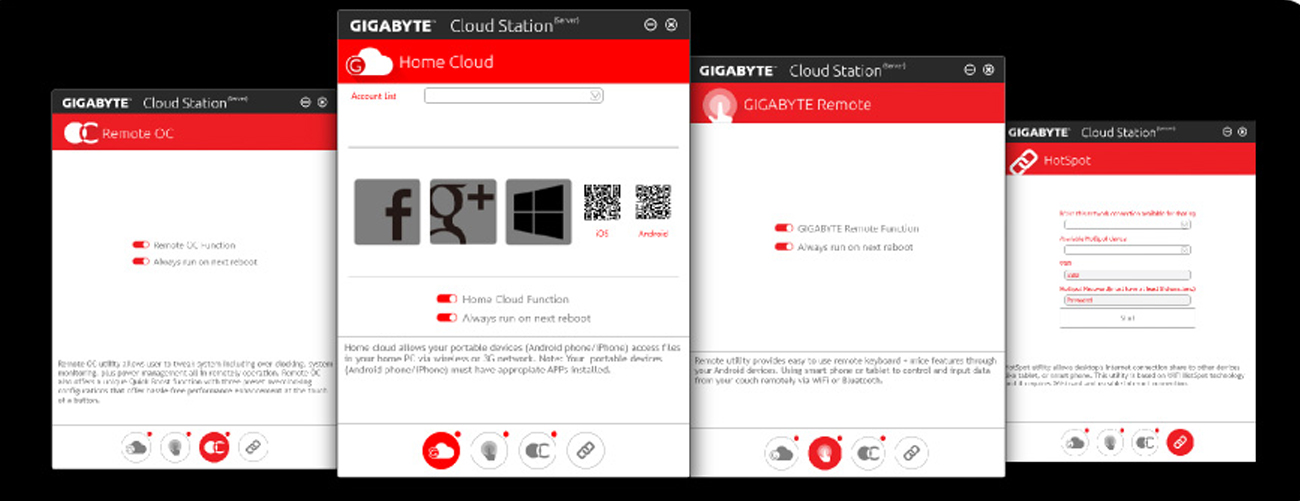Click the active Home Cloud icon in Home Cloud window

click(x=441, y=451)
